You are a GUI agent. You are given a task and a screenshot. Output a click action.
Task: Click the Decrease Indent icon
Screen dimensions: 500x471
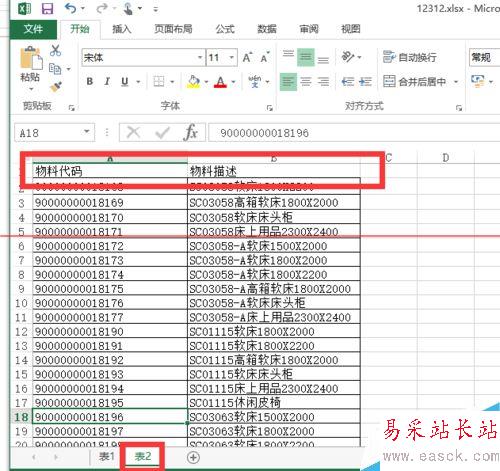[x=348, y=81]
